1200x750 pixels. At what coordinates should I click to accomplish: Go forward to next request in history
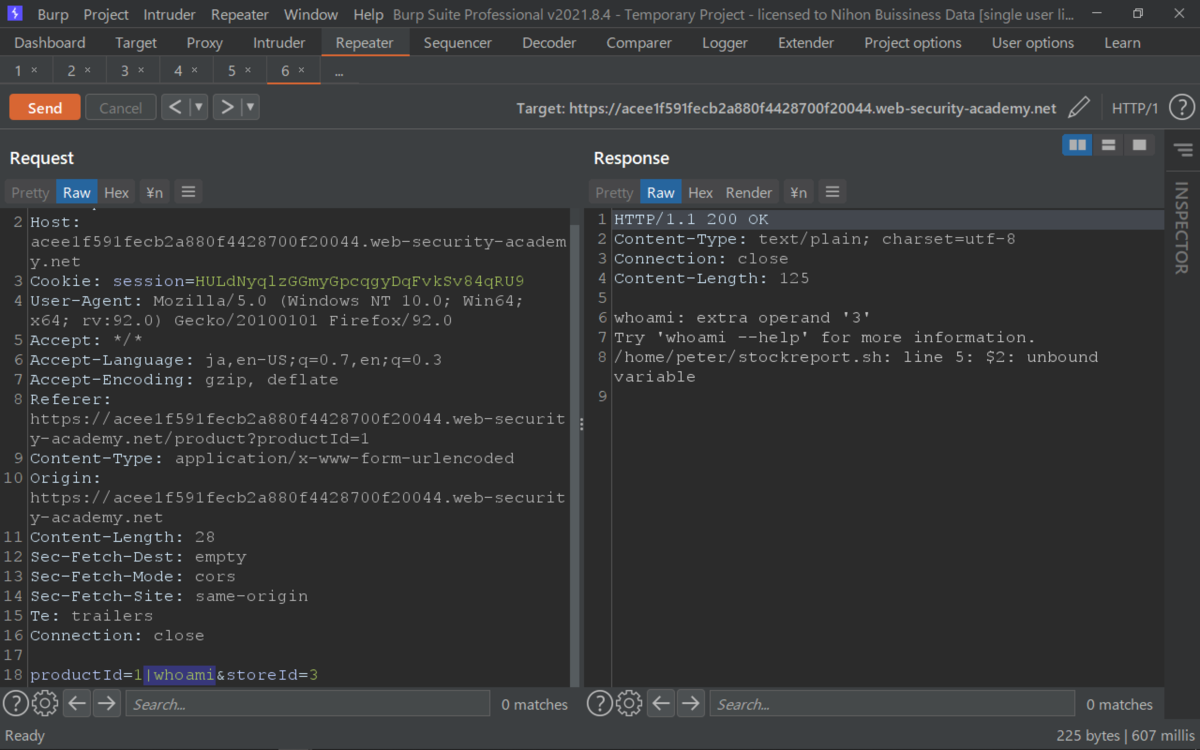point(227,107)
